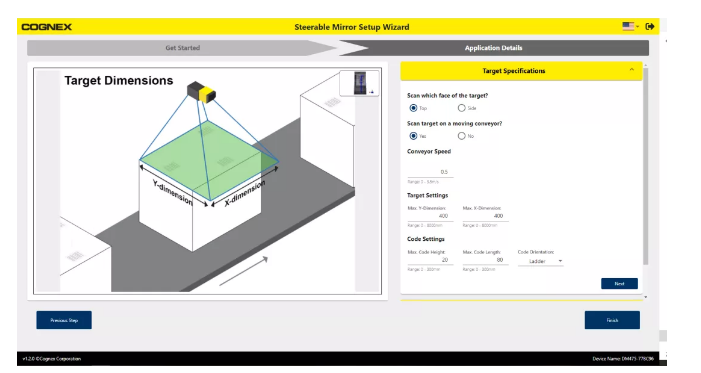Viewport: 701px width, 373px height.
Task: Open the Code Orientation dropdown
Action: (x=540, y=261)
